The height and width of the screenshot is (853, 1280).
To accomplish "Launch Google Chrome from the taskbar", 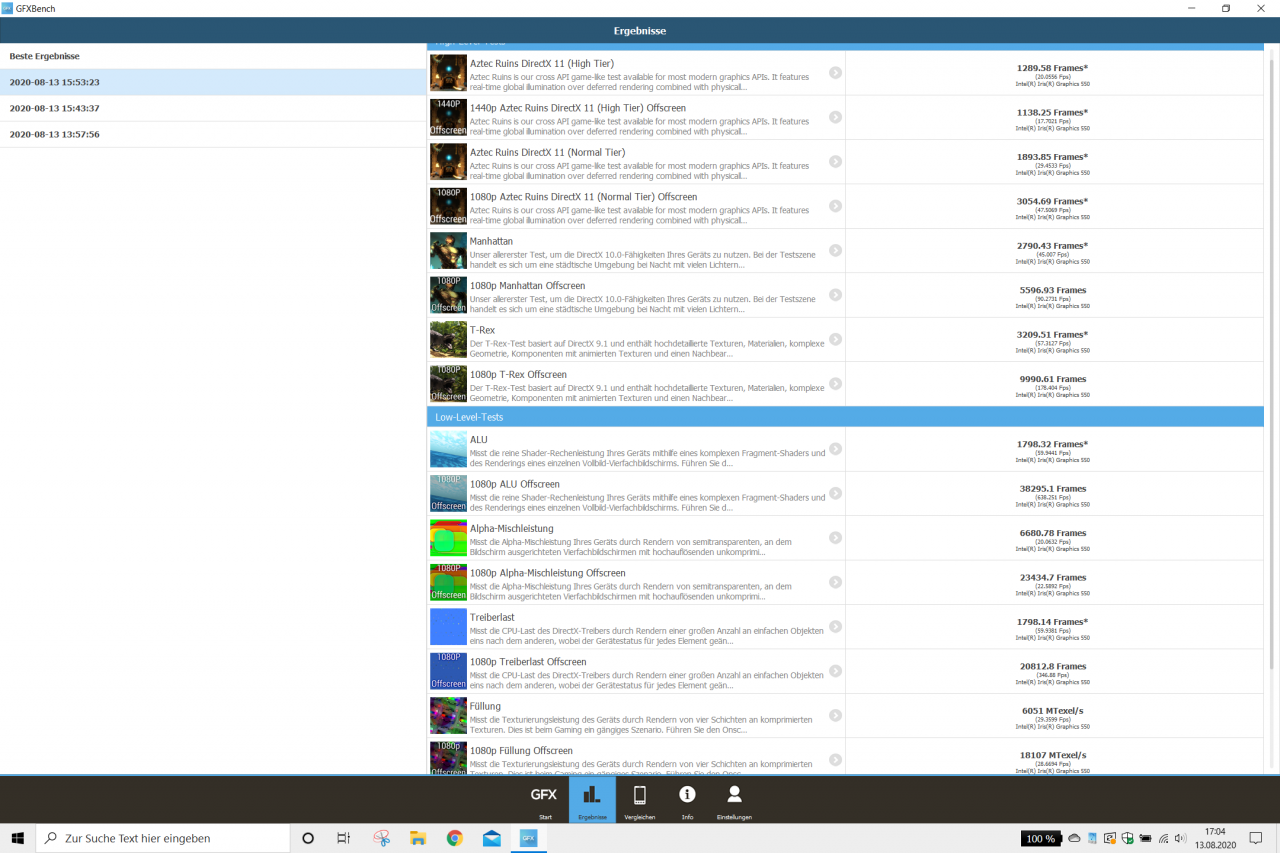I will click(x=455, y=838).
